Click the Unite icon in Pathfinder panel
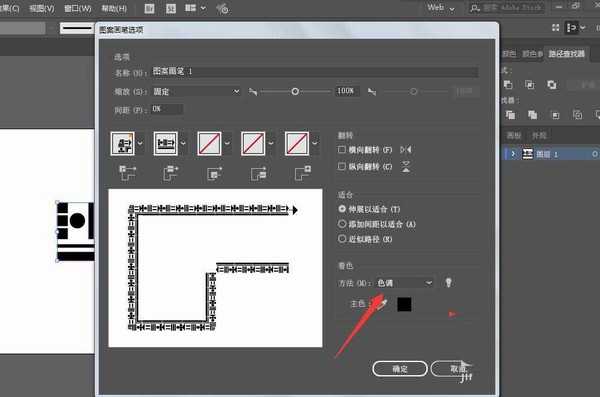 pos(508,84)
